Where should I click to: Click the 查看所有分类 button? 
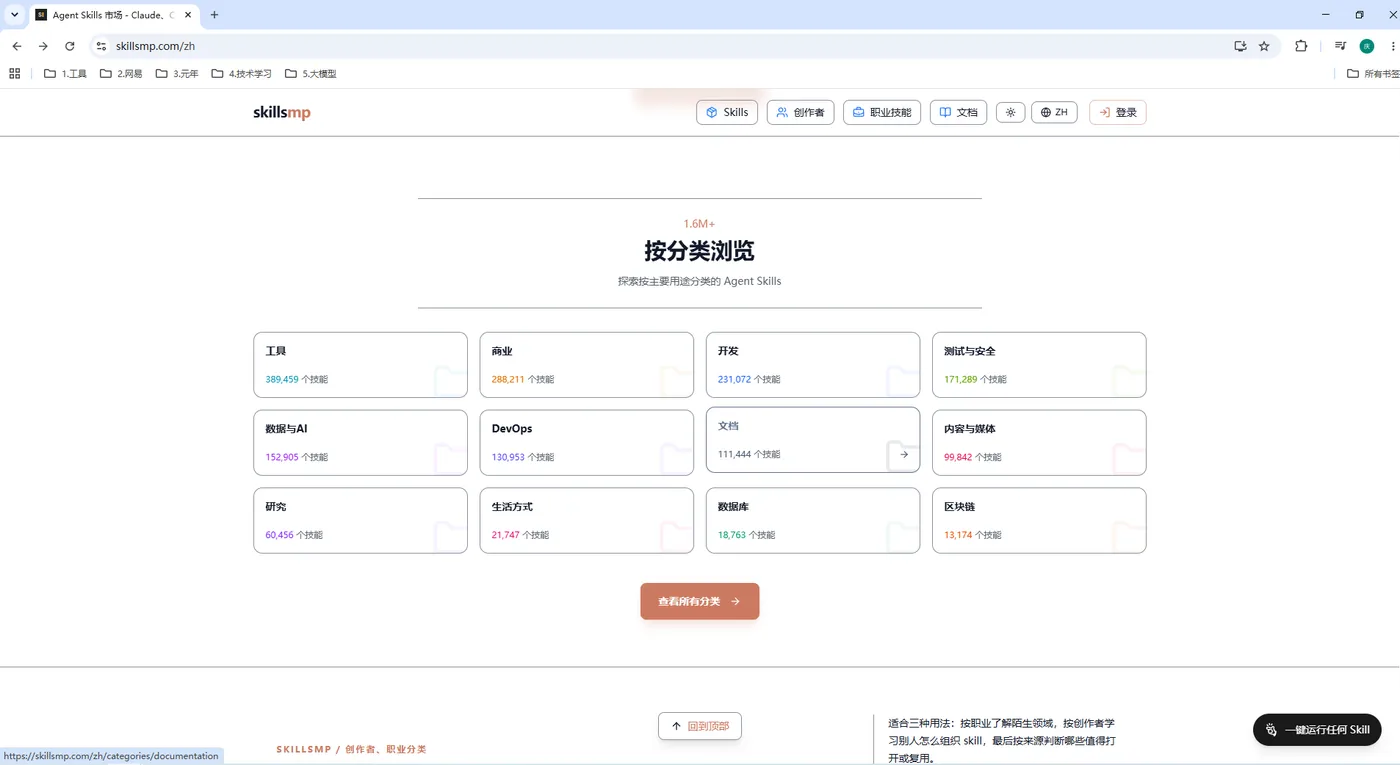(x=700, y=601)
